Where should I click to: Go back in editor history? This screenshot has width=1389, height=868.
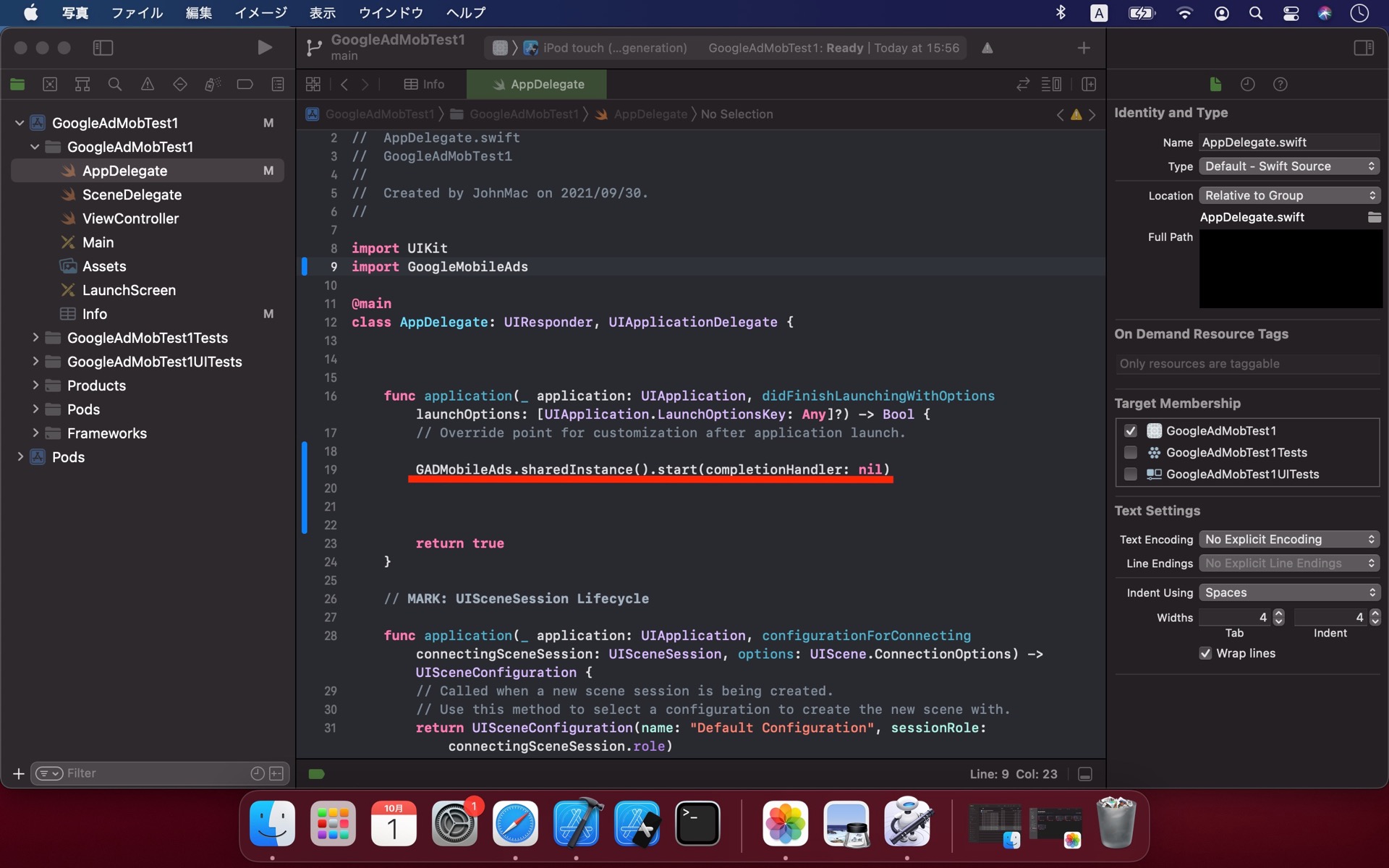(344, 84)
